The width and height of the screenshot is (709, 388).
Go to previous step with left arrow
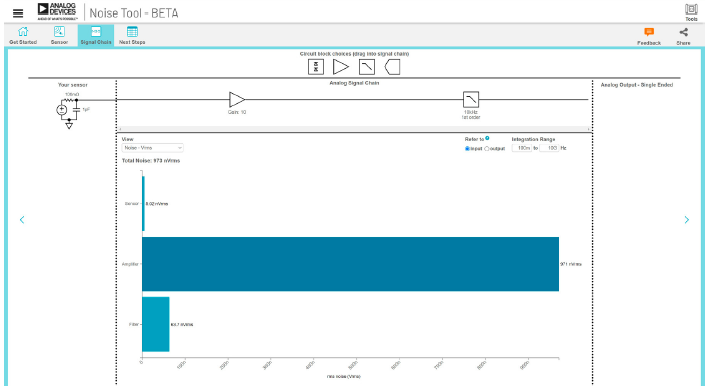point(22,220)
